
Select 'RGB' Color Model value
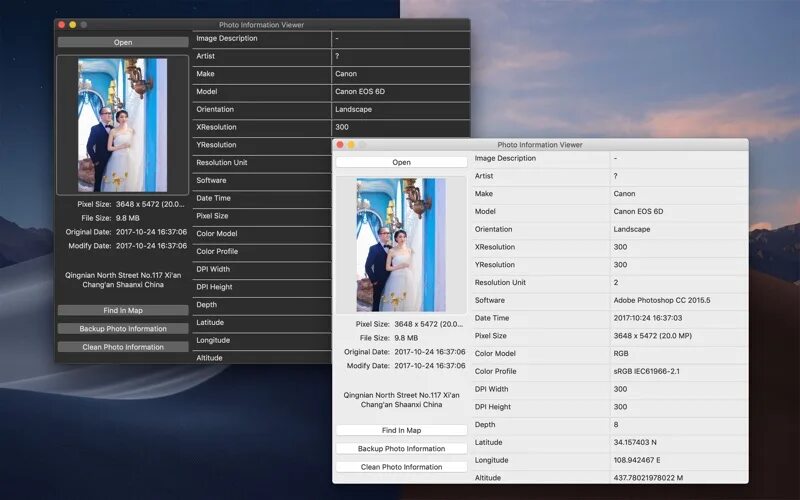coord(621,353)
